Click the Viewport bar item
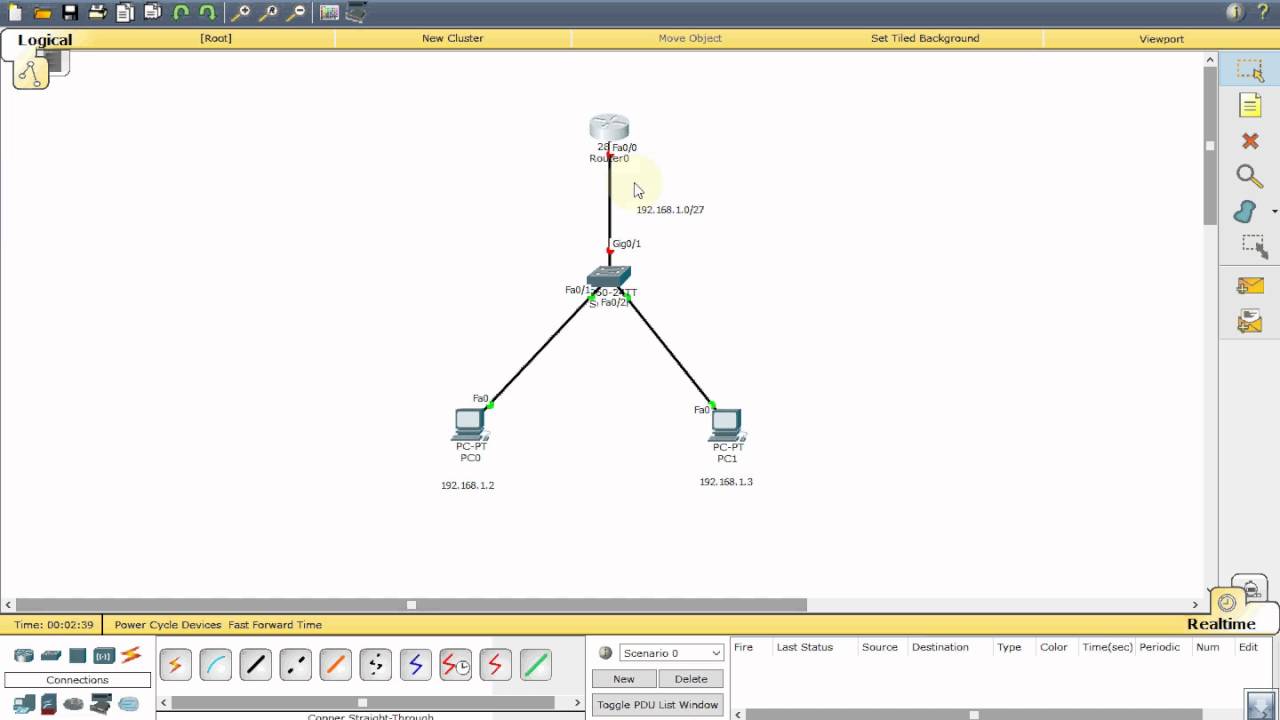 coord(1161,39)
